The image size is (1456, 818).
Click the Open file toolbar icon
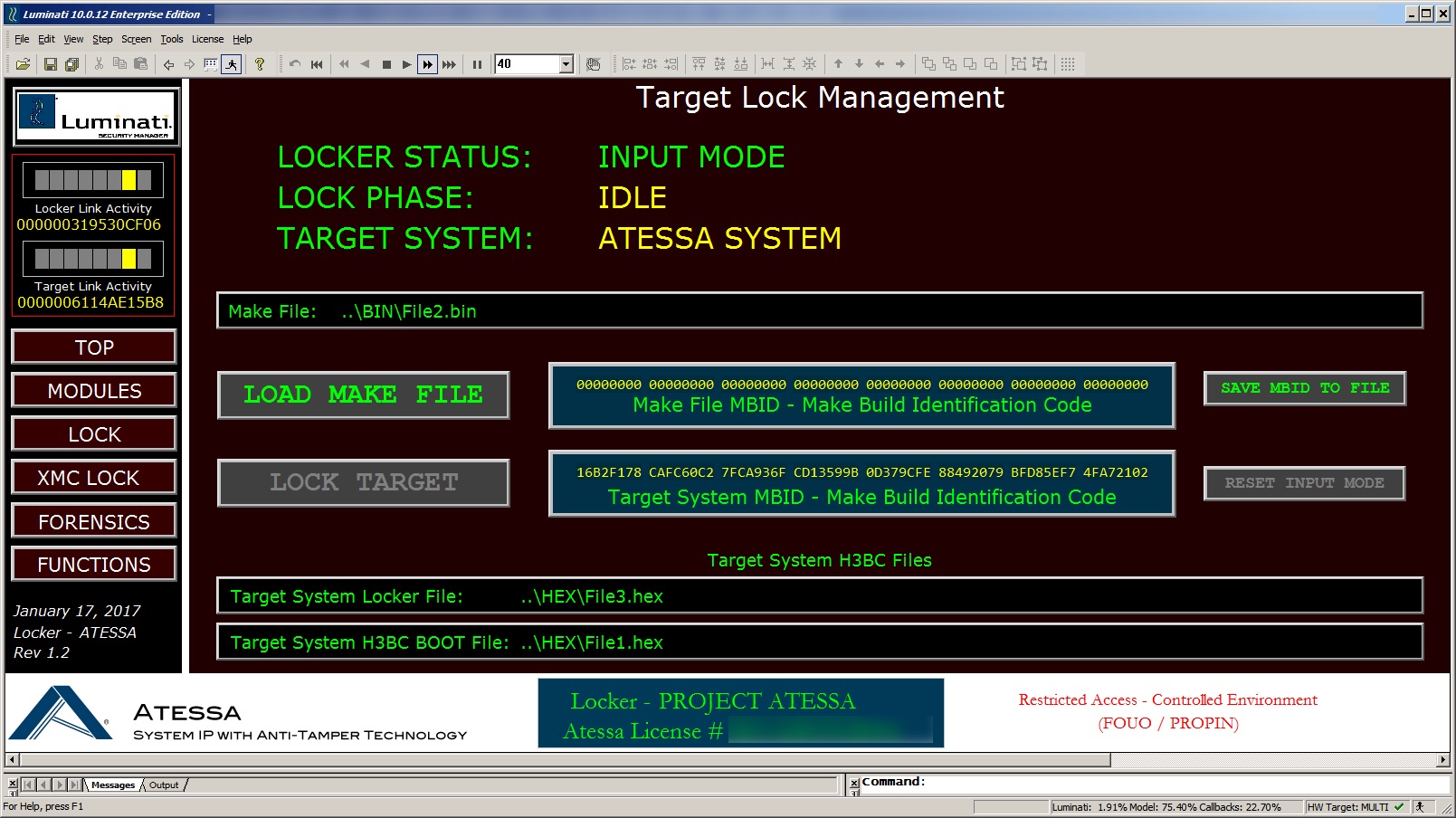pos(24,64)
